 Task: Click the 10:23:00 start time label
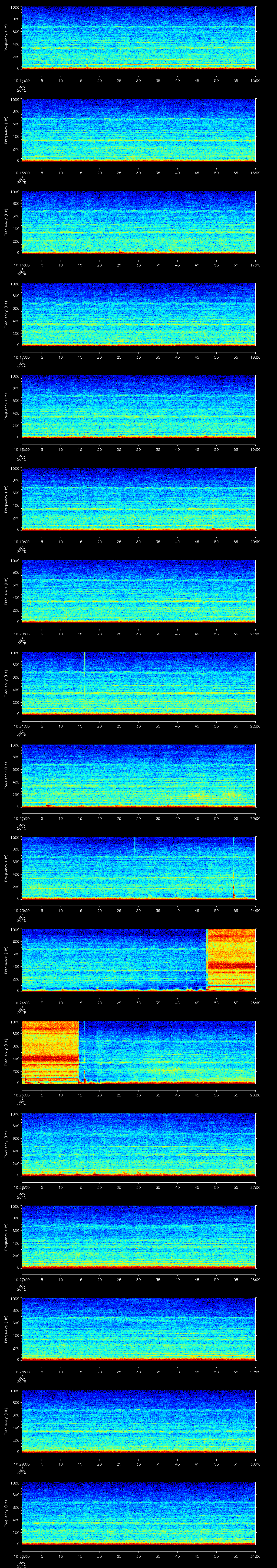(21, 910)
